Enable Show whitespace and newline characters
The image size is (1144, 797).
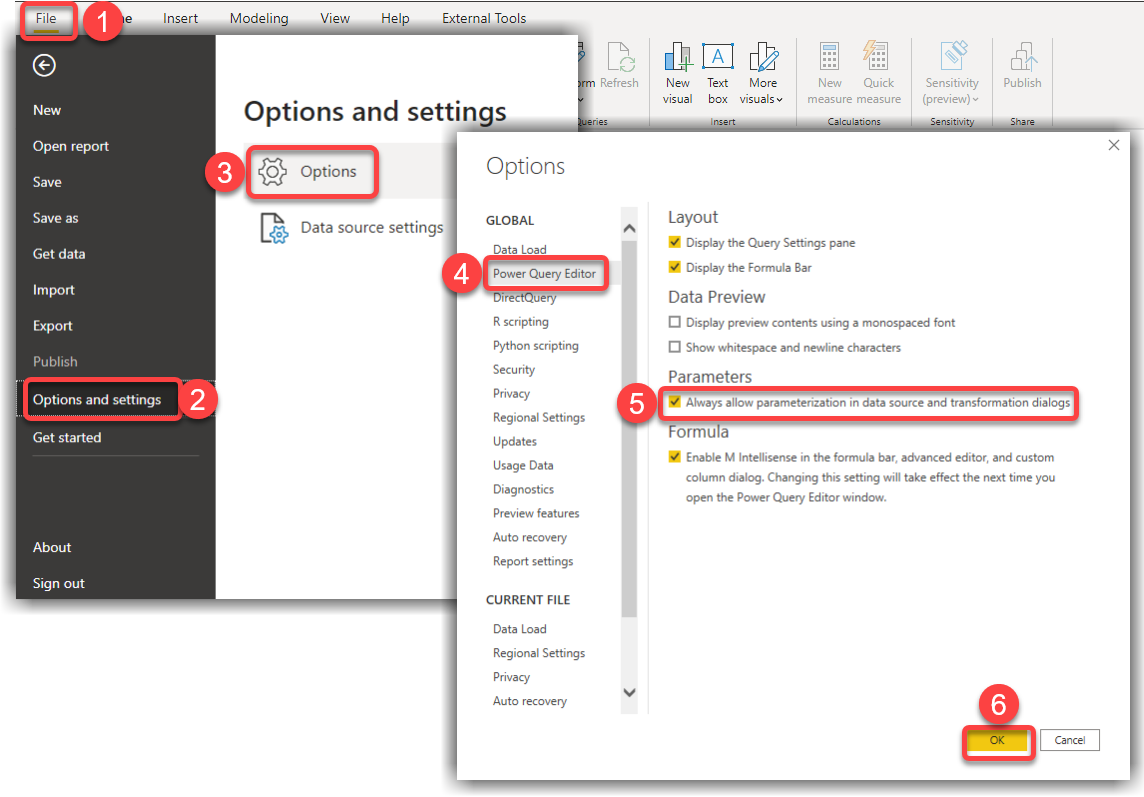click(675, 347)
